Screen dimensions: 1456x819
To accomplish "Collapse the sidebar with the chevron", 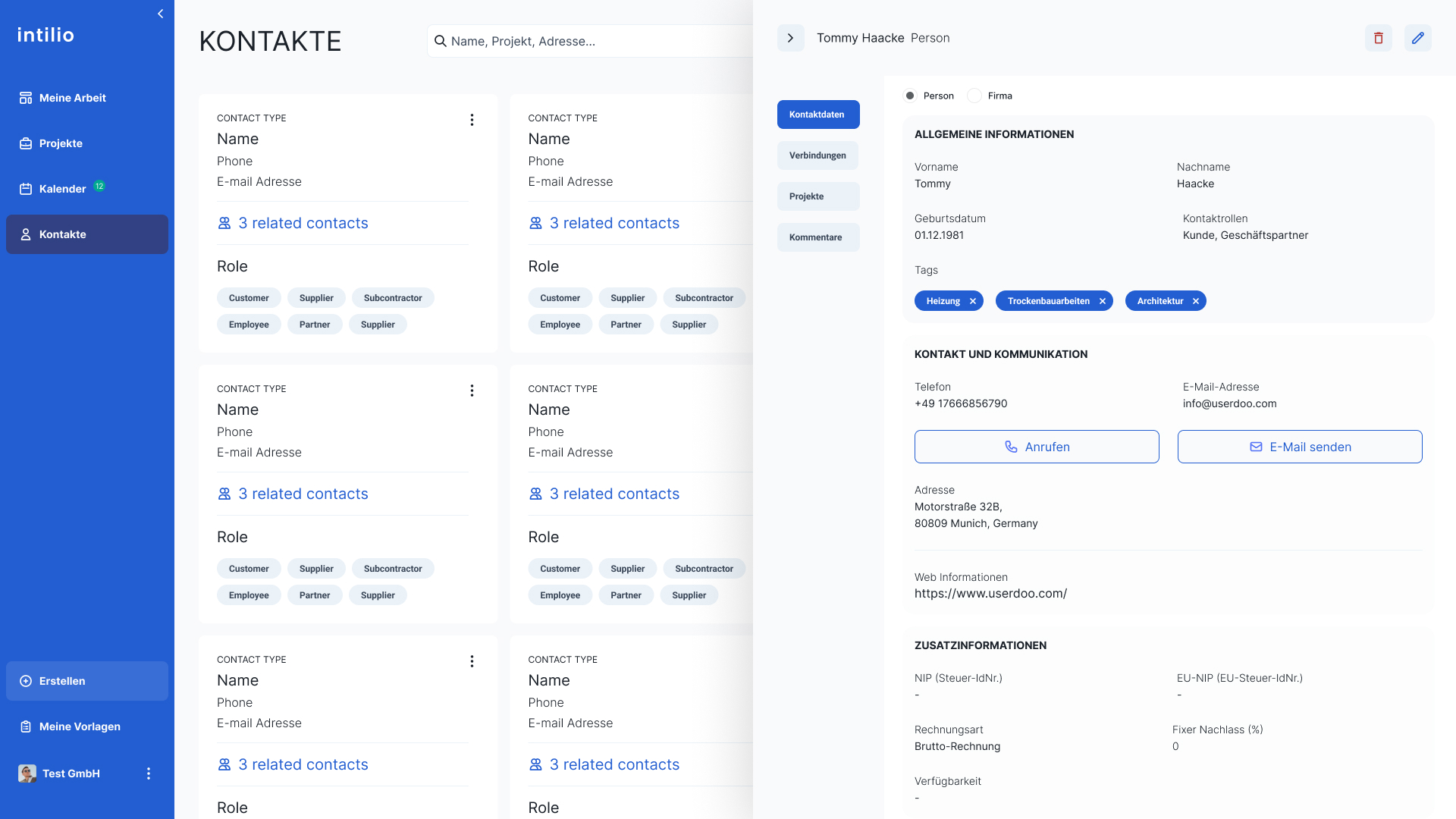I will pos(160,14).
